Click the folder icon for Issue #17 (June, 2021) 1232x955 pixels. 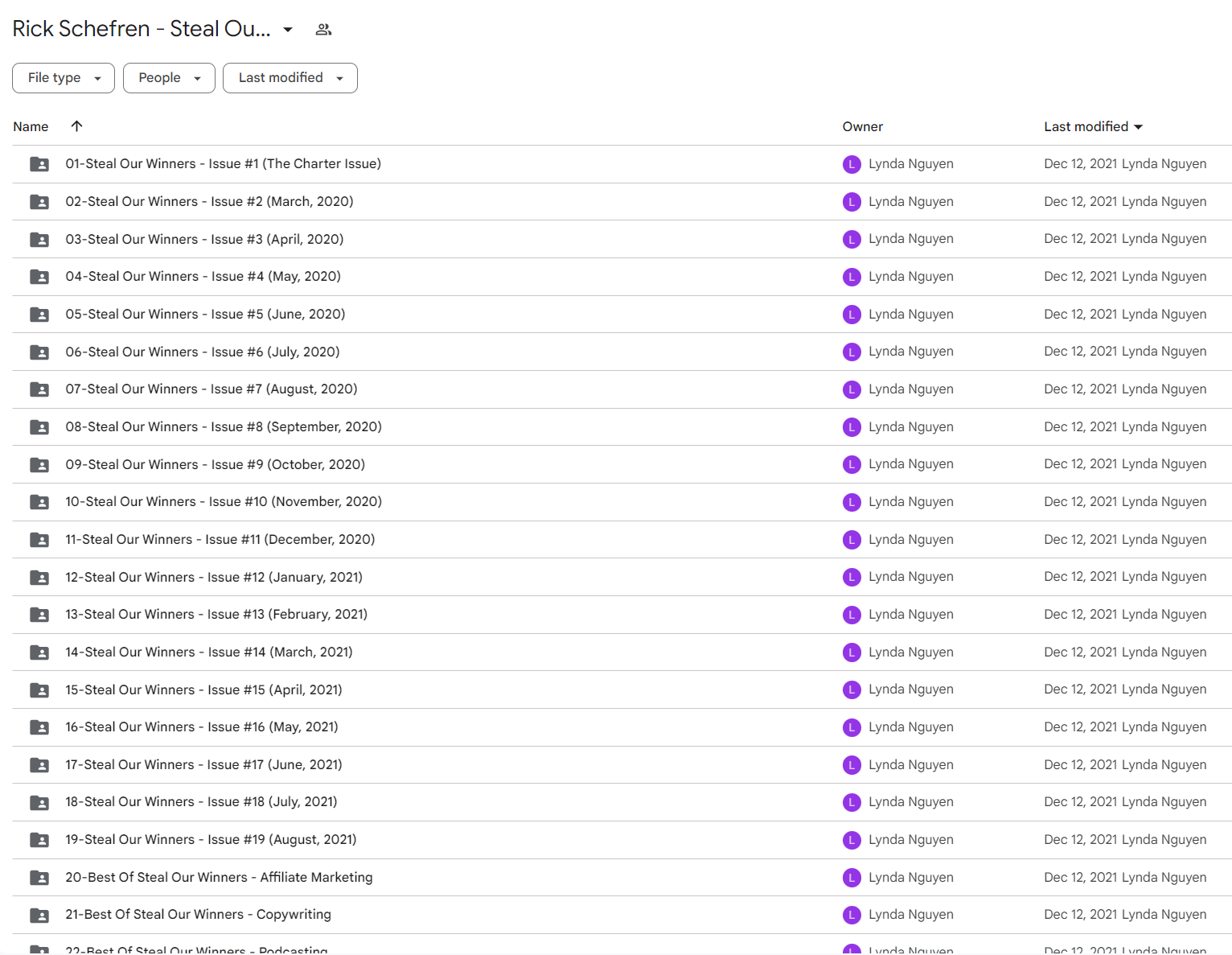pyautogui.click(x=39, y=765)
